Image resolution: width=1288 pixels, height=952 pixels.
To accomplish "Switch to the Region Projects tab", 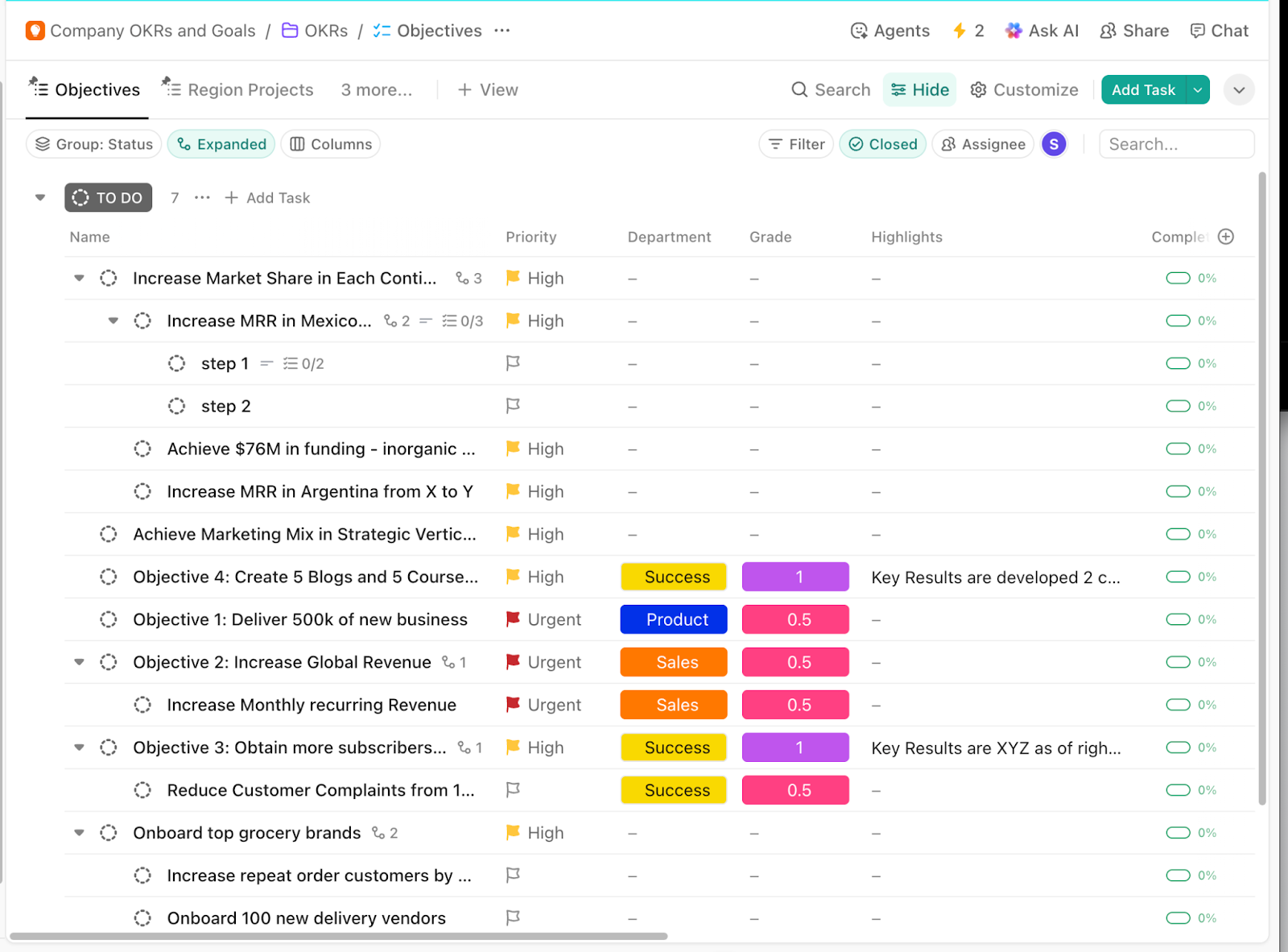I will point(237,89).
